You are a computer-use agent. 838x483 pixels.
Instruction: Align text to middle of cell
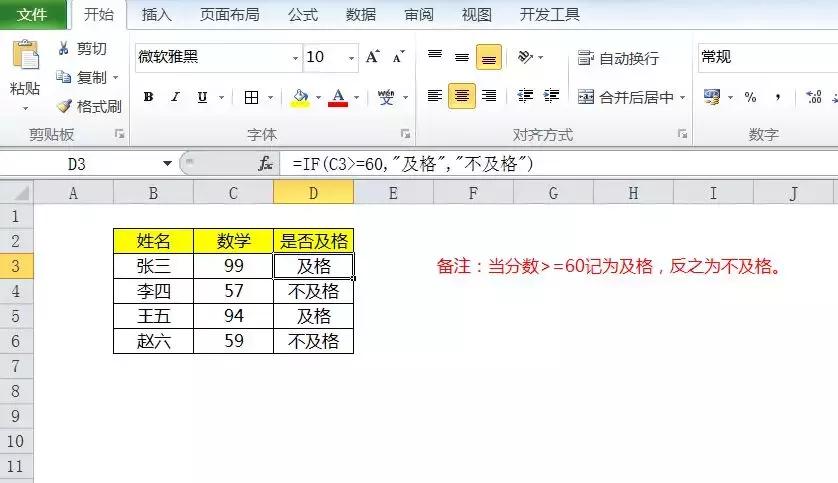click(462, 57)
